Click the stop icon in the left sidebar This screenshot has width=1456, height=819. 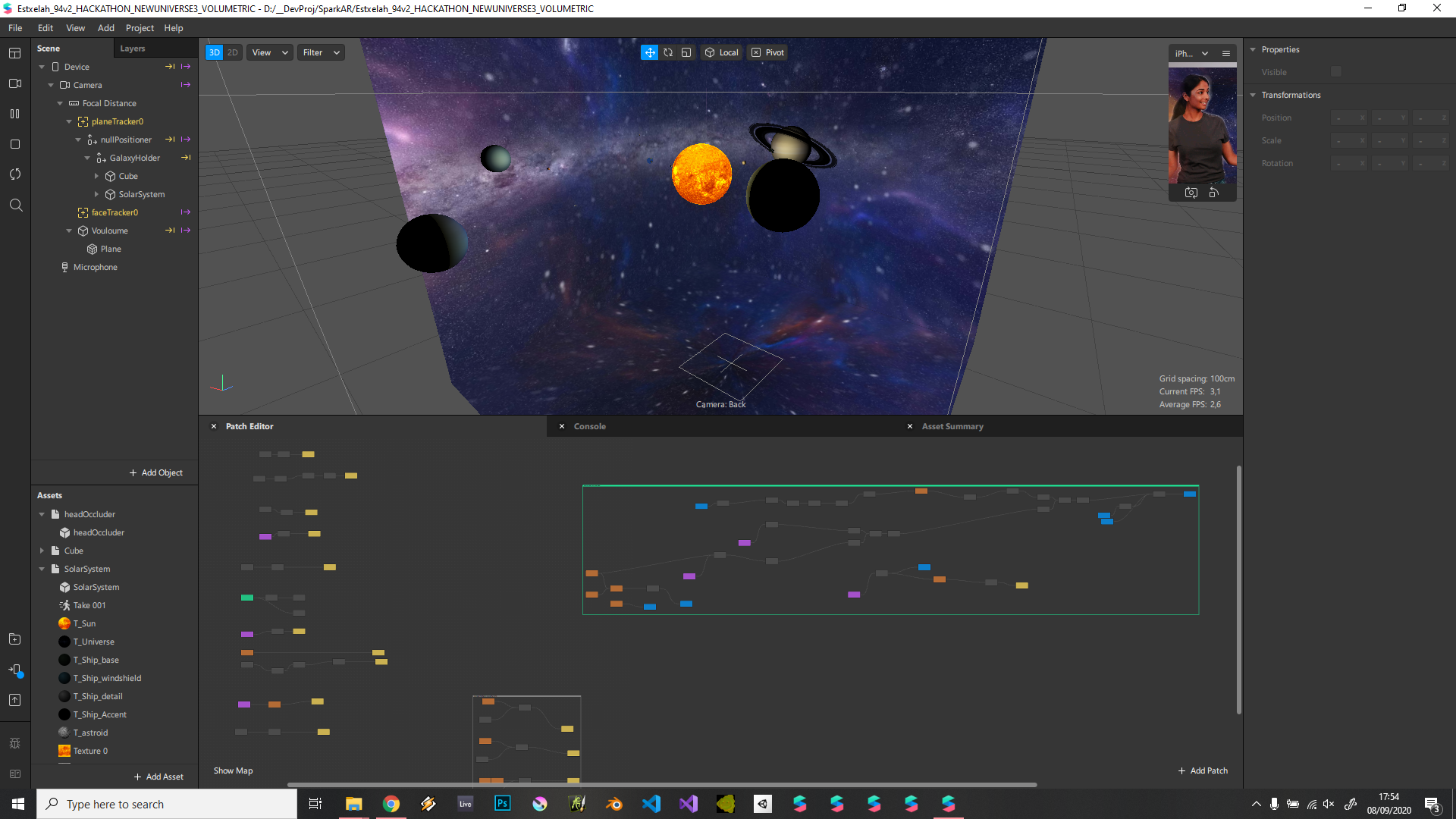14,144
